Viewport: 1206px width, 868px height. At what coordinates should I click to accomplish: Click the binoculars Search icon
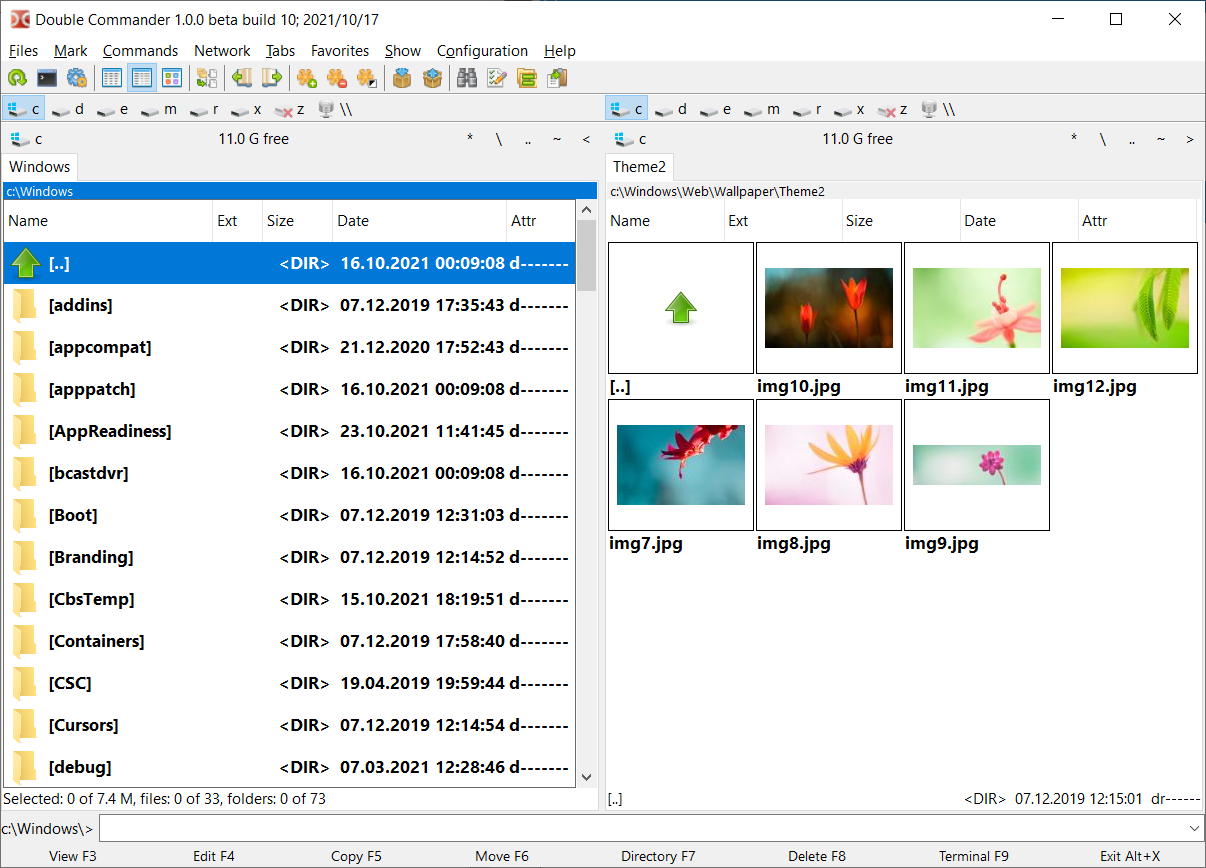466,78
